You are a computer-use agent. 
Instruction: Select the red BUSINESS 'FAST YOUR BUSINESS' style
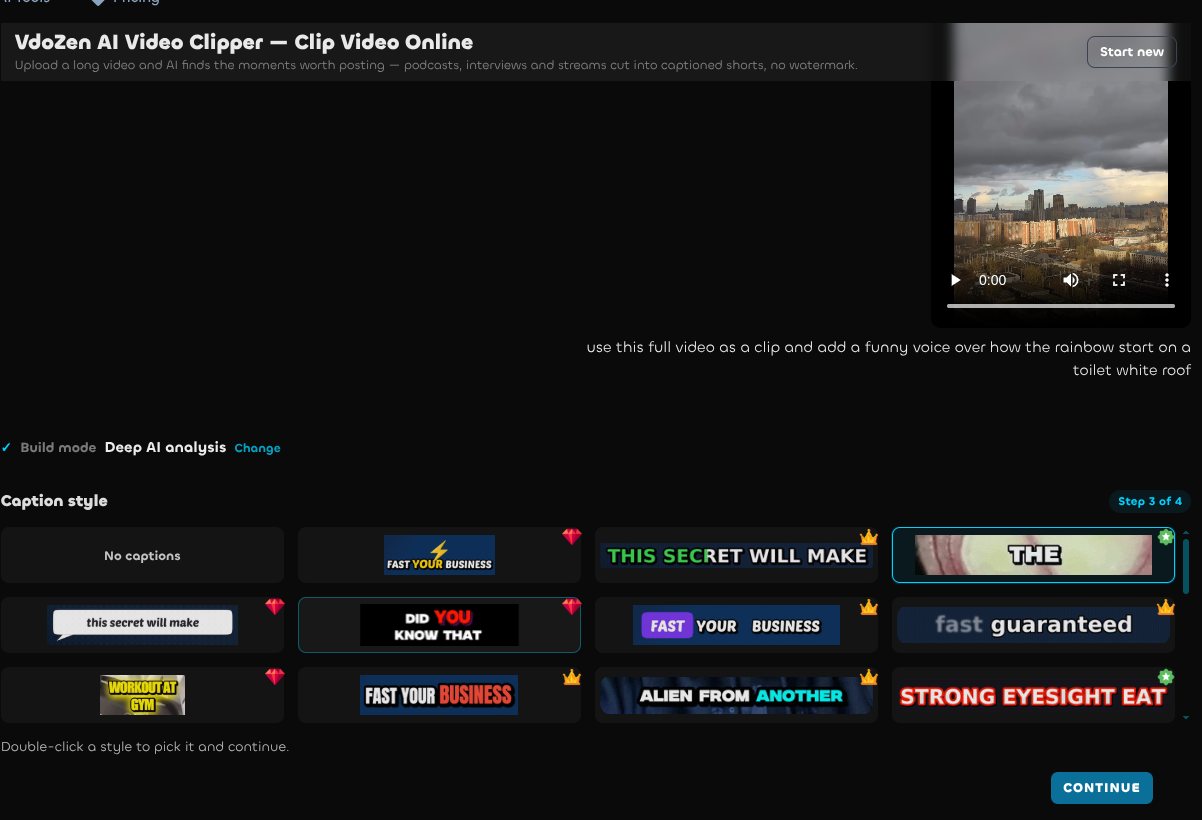click(439, 695)
